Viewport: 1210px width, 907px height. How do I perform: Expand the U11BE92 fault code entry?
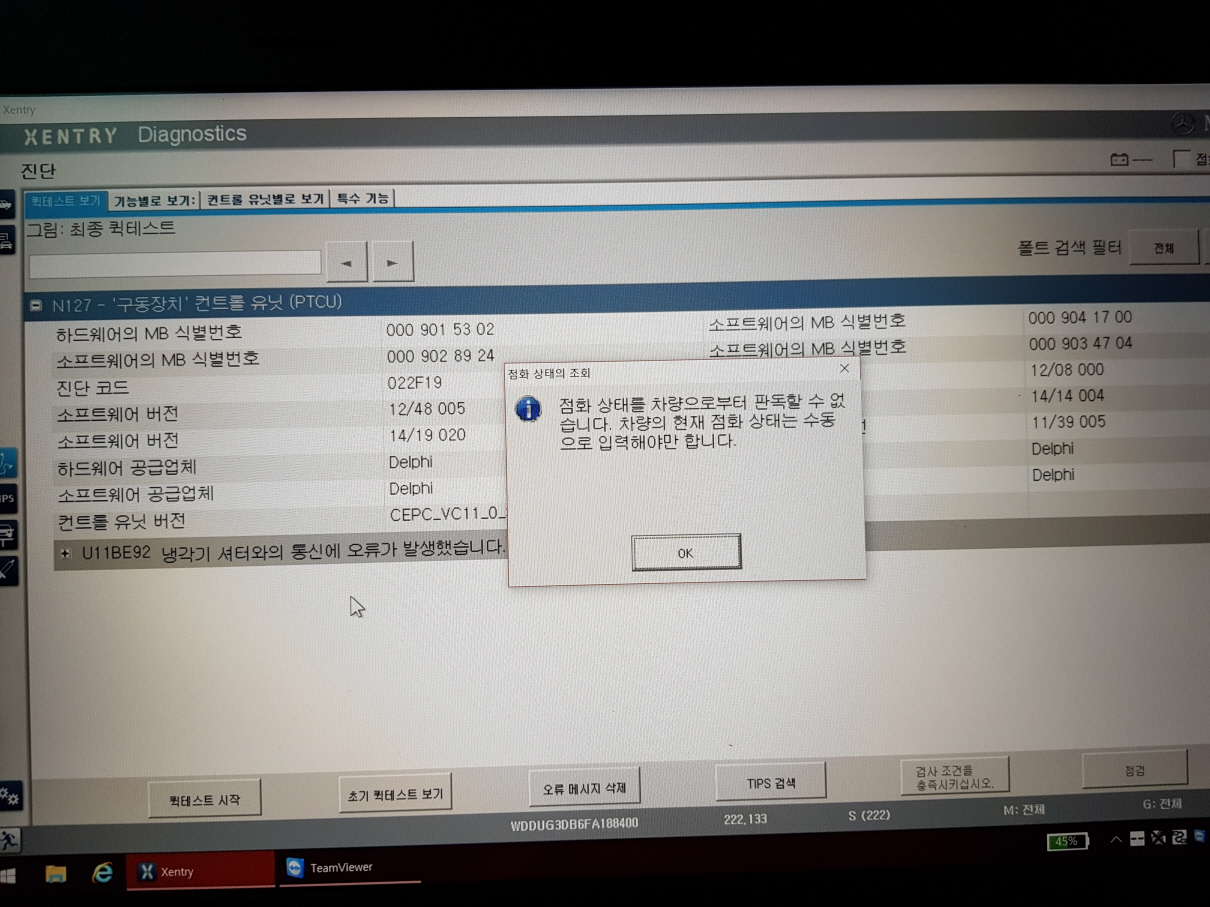pos(65,552)
